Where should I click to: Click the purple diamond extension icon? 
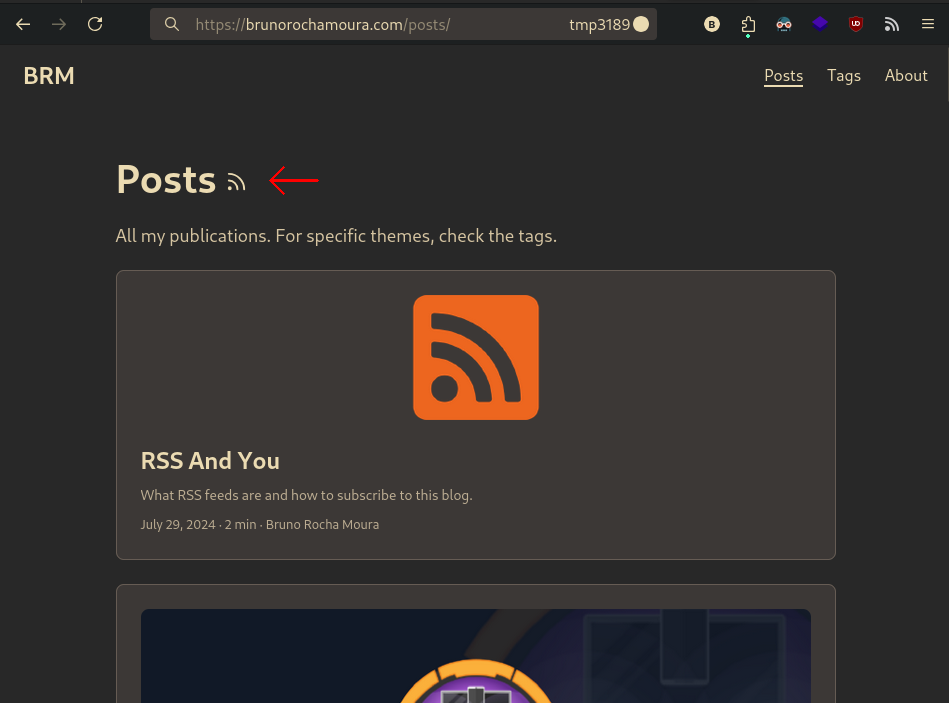tap(820, 24)
